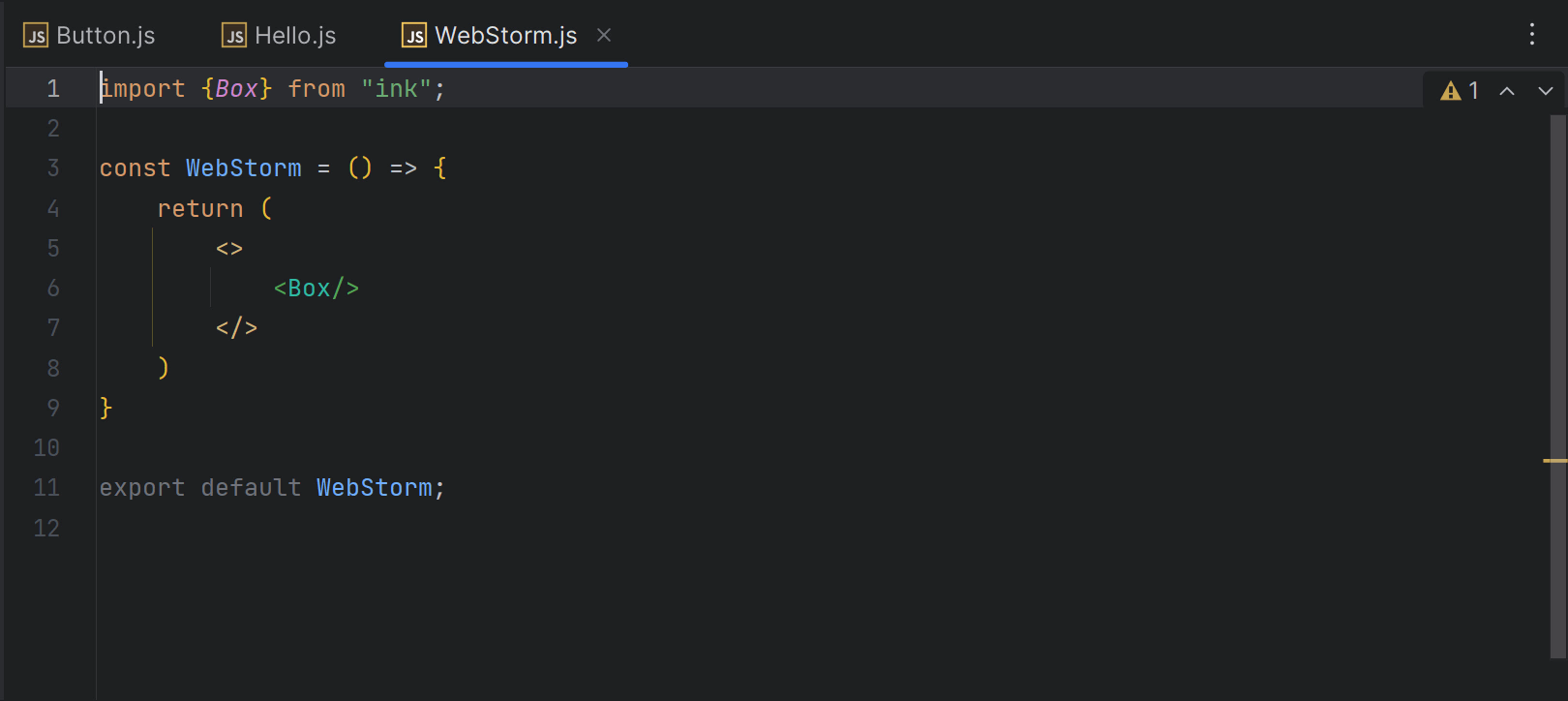This screenshot has height=701, width=1568.
Task: Click line number 3 in the gutter
Action: pyautogui.click(x=53, y=168)
